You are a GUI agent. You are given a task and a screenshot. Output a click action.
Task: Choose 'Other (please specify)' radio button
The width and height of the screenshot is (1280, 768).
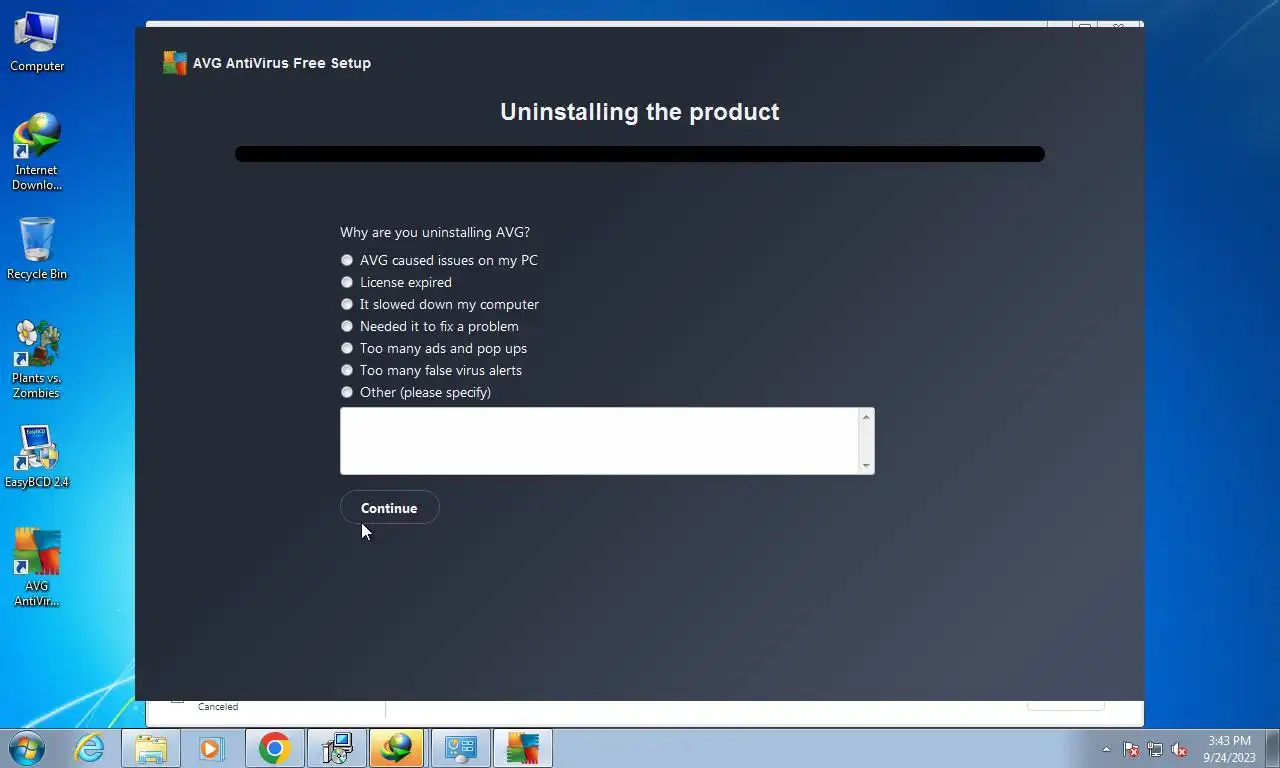tap(347, 392)
